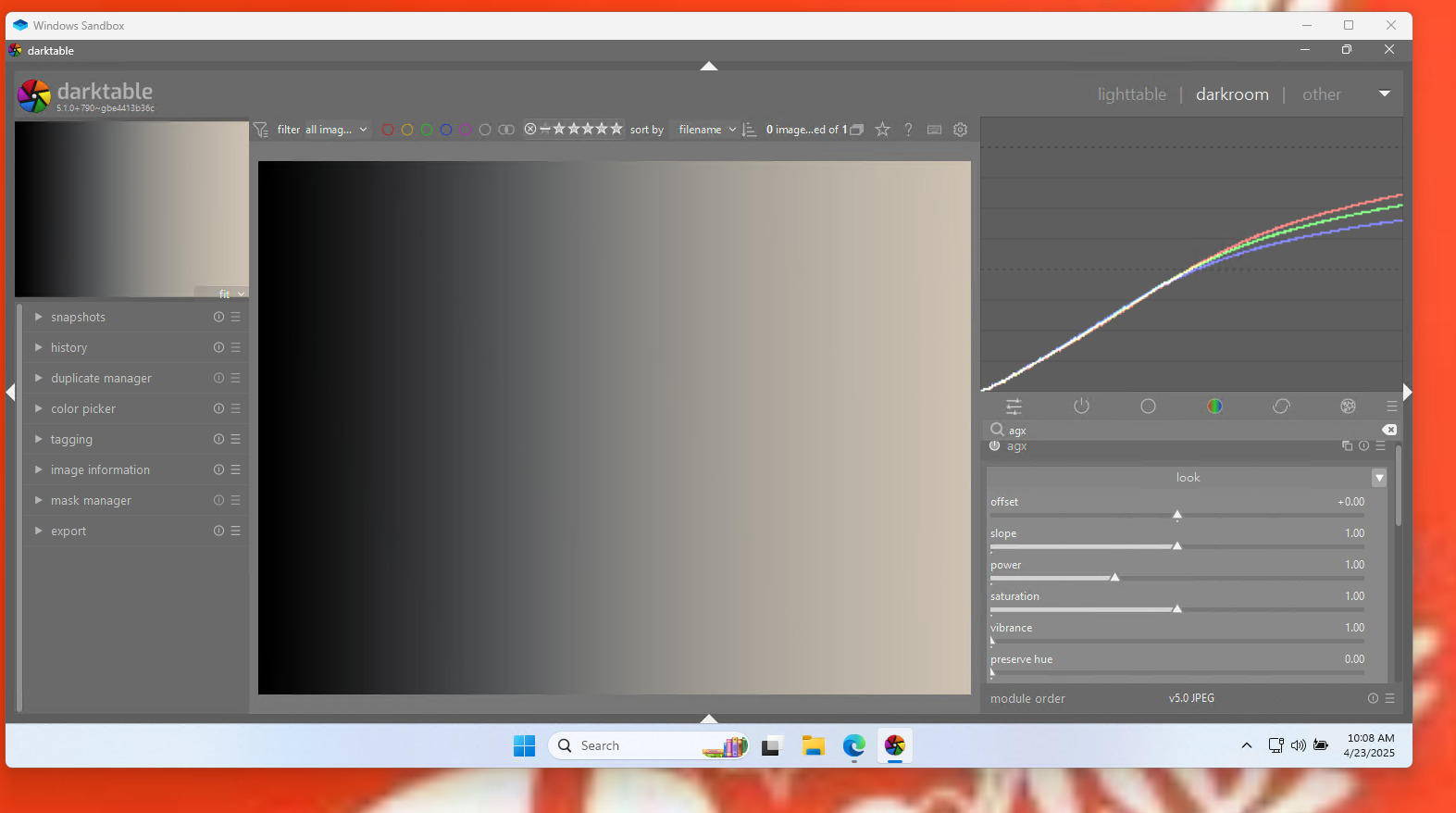The width and height of the screenshot is (1456, 813).
Task: Toggle the agx module on/off
Action: point(995,446)
